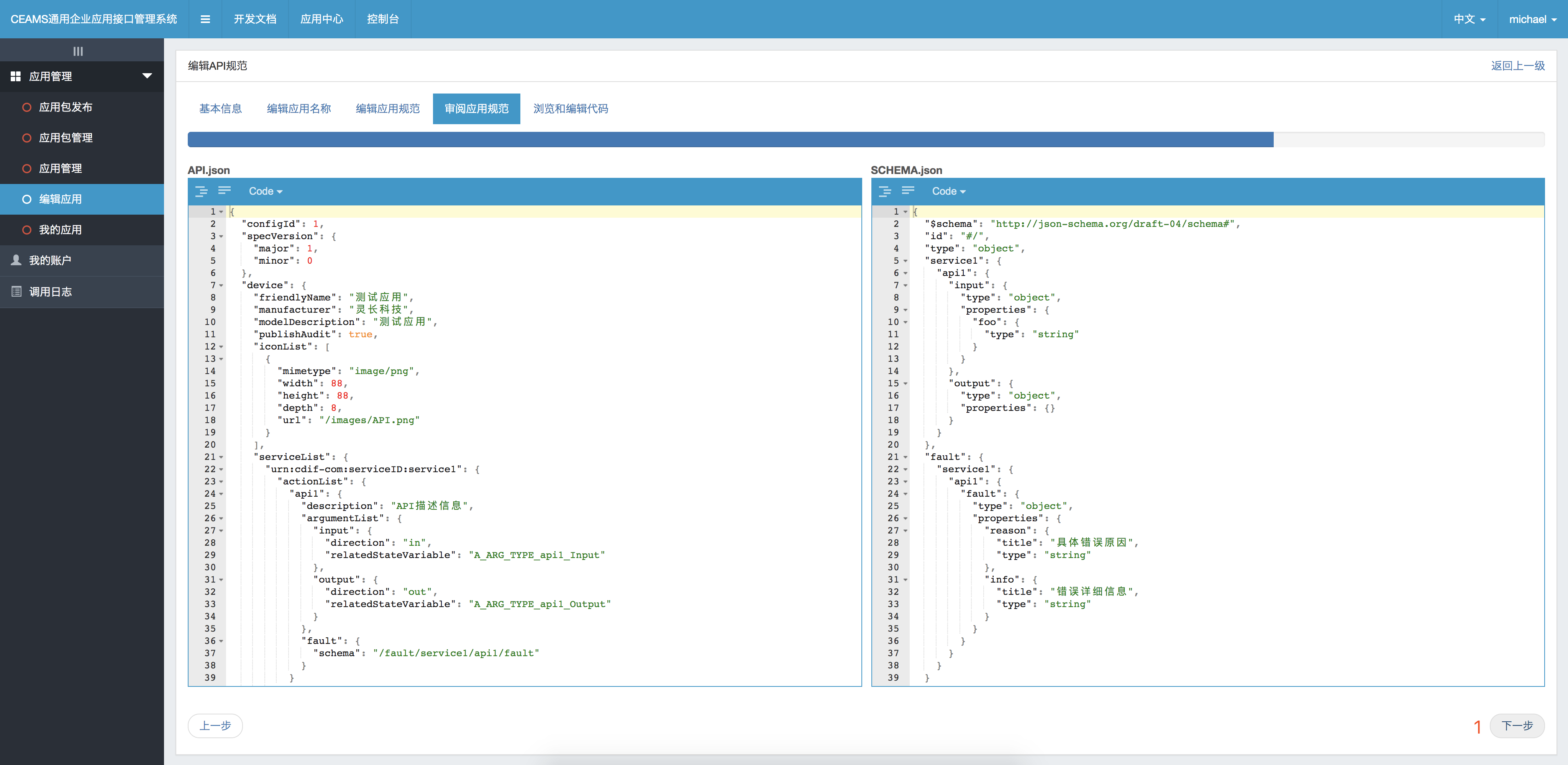Click "/images/API.png" url value in API.json
1568x765 pixels.
pyautogui.click(x=369, y=420)
